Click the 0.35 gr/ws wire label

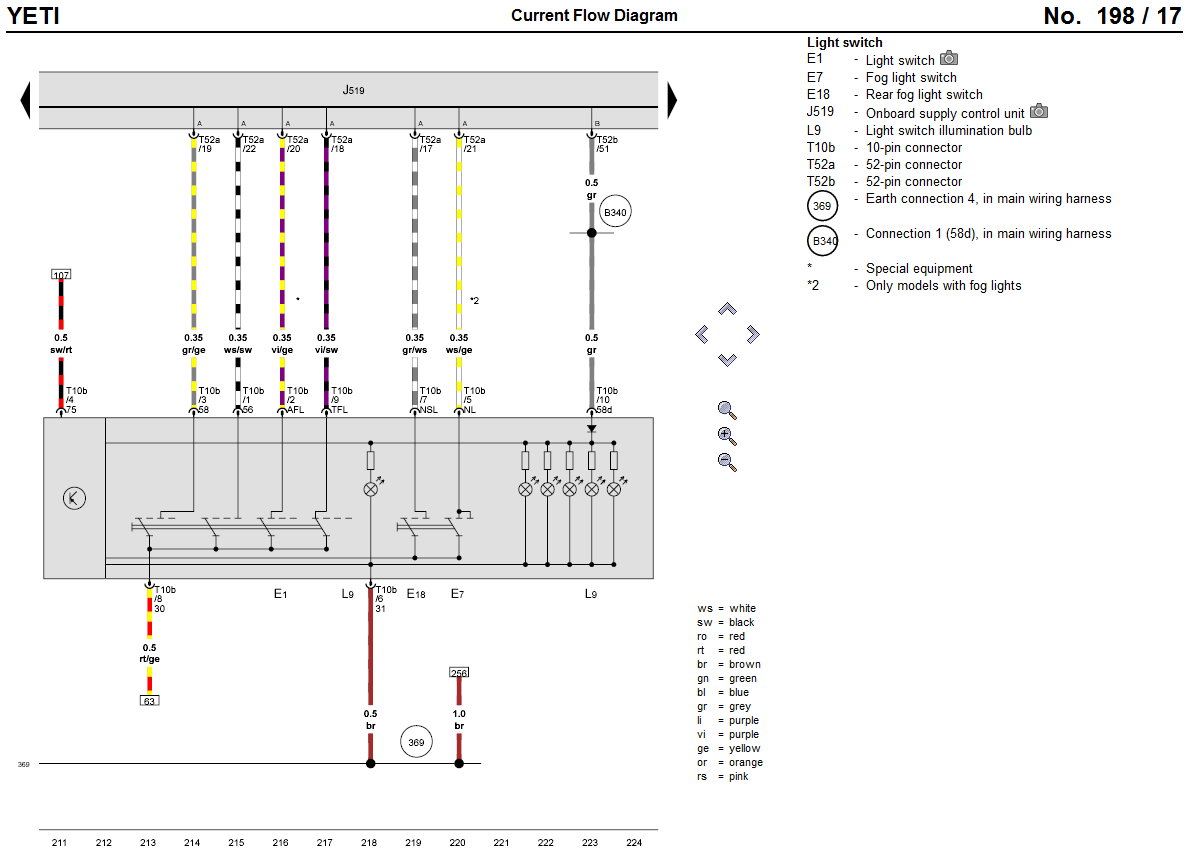point(415,344)
